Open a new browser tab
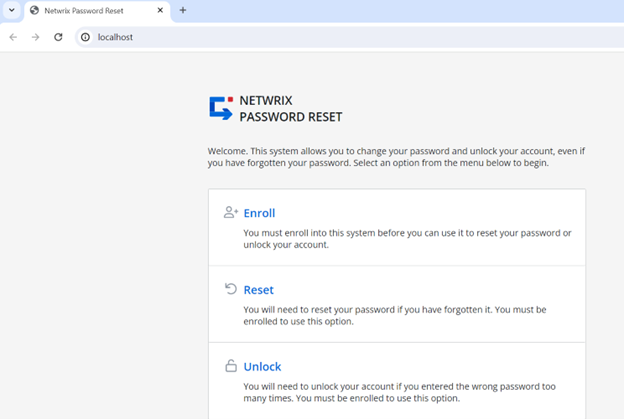624x419 pixels. click(183, 10)
